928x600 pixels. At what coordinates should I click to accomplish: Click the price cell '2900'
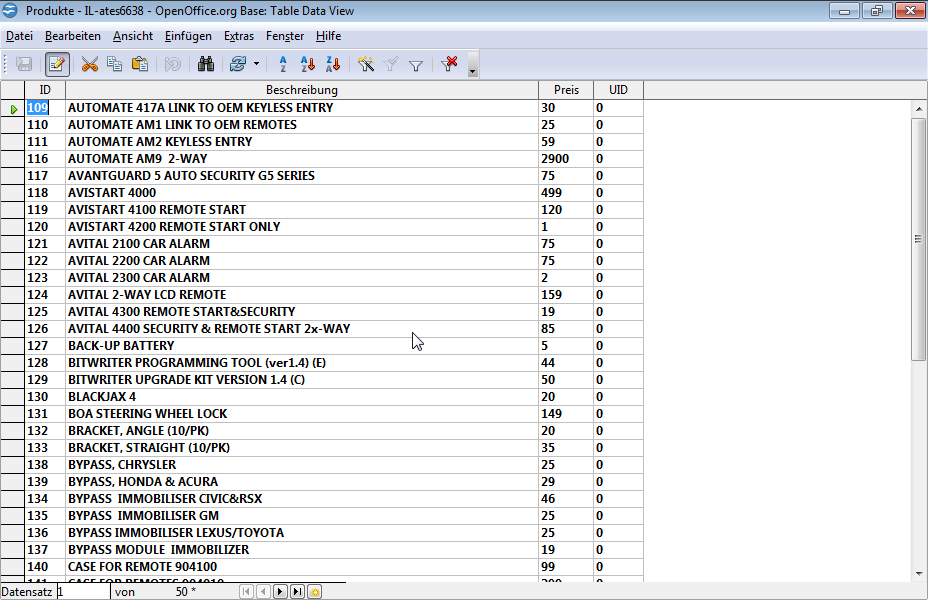click(566, 159)
